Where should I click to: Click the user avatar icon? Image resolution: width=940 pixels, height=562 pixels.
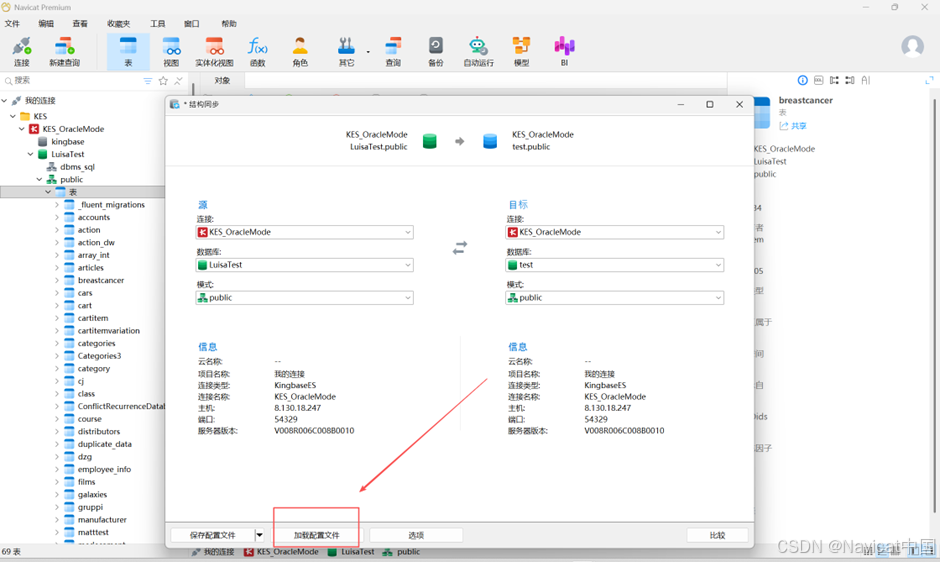pyautogui.click(x=912, y=47)
